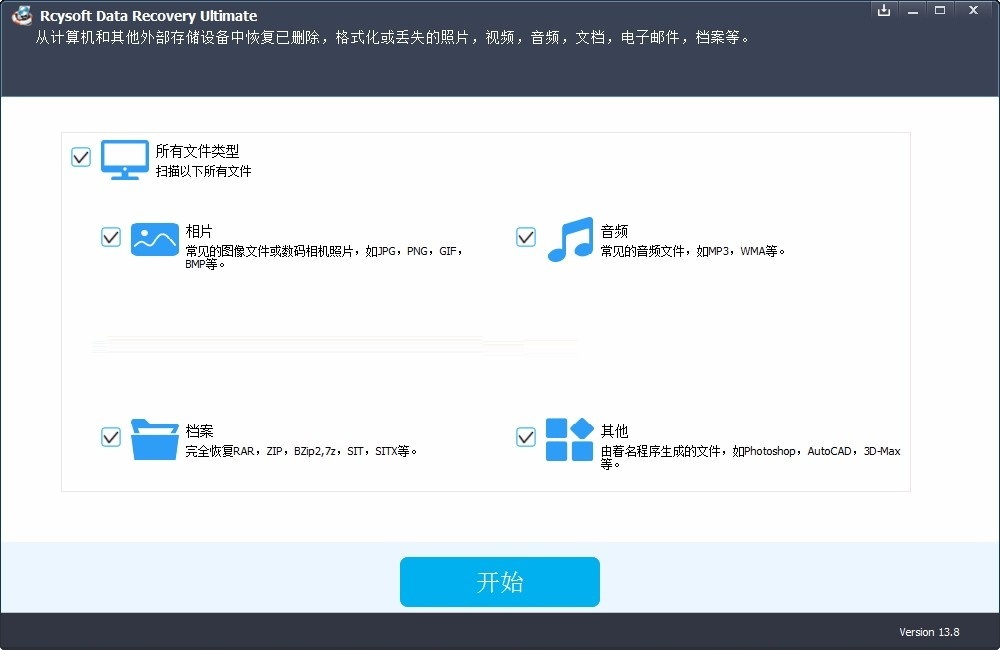1000x650 pixels.
Task: Click the other (其他) blocks icon
Action: tap(570, 439)
